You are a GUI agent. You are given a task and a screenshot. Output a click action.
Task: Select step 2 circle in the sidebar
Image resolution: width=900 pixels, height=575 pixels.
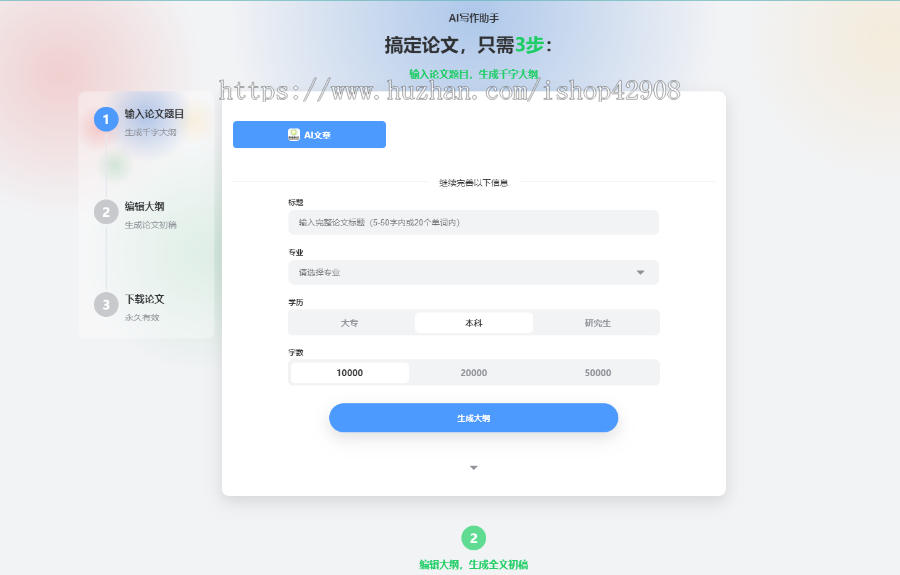106,212
